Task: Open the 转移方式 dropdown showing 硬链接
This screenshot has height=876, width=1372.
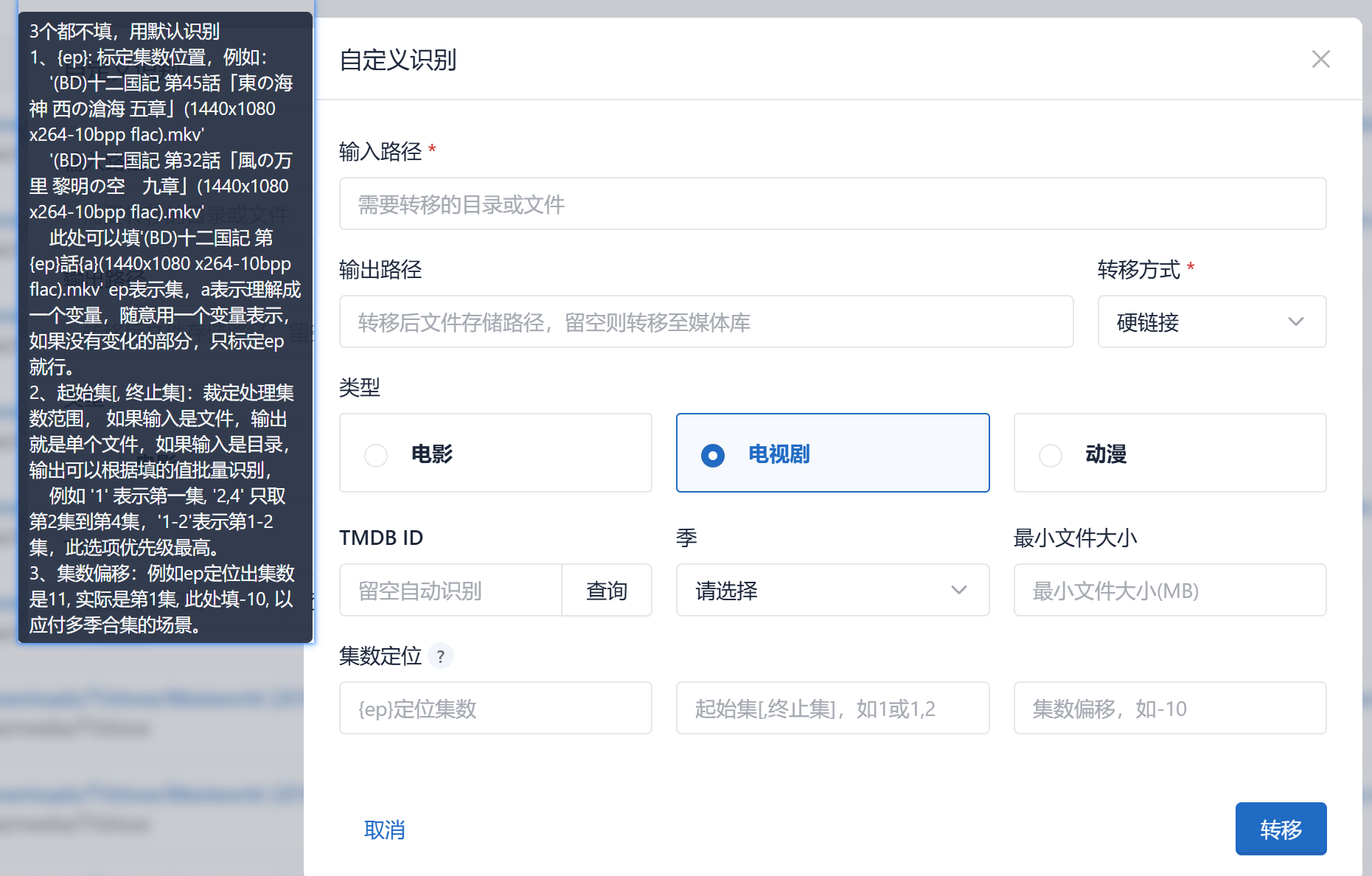Action: tap(1211, 321)
